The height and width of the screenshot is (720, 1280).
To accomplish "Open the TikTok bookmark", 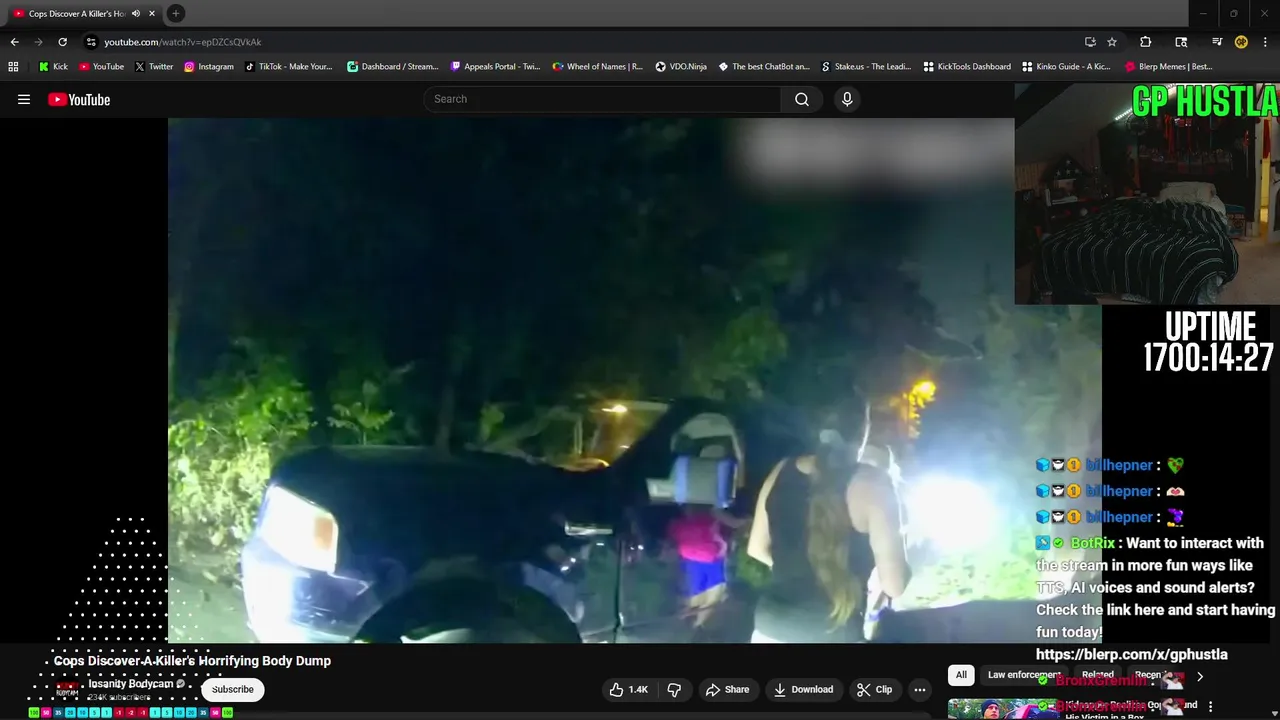I will coord(288,67).
